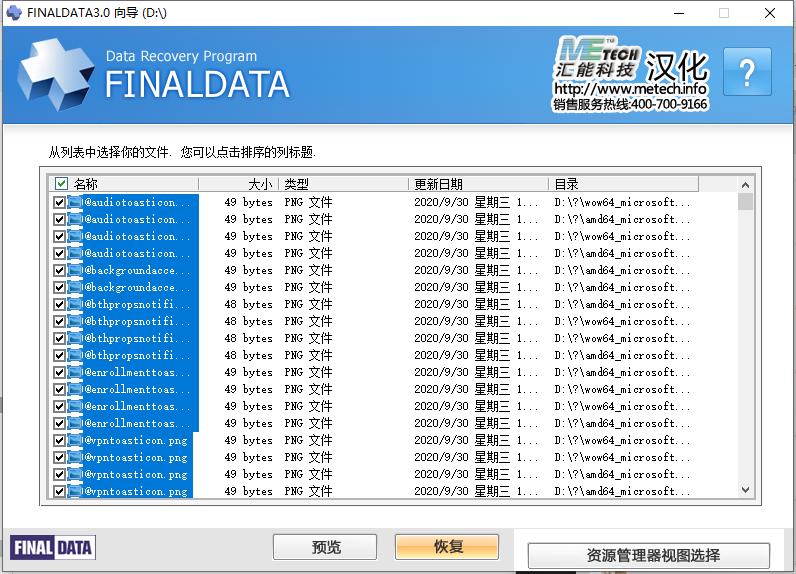The width and height of the screenshot is (796, 574).
Task: Open 资源管理器视图选择 button
Action: point(649,555)
